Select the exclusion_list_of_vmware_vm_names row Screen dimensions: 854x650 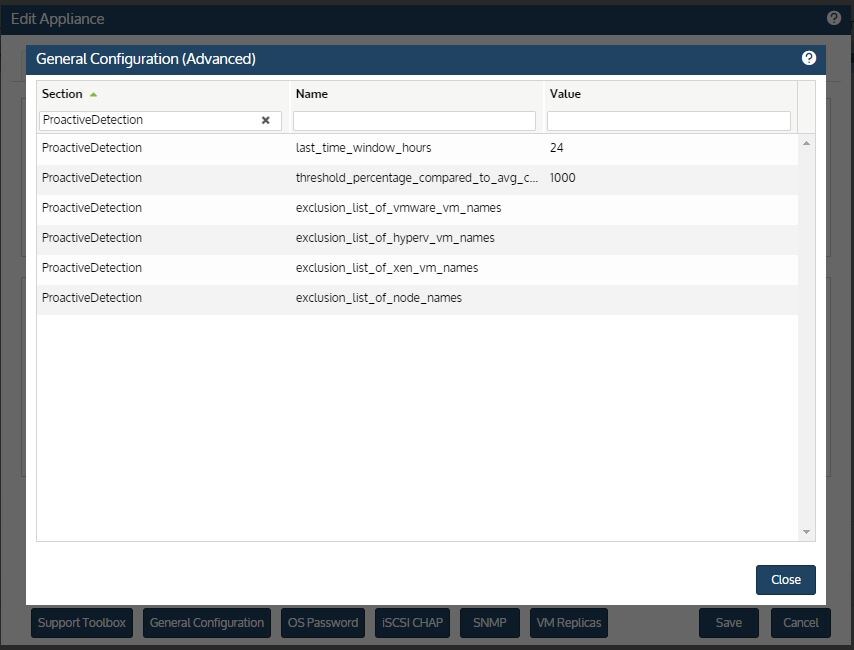coord(398,208)
